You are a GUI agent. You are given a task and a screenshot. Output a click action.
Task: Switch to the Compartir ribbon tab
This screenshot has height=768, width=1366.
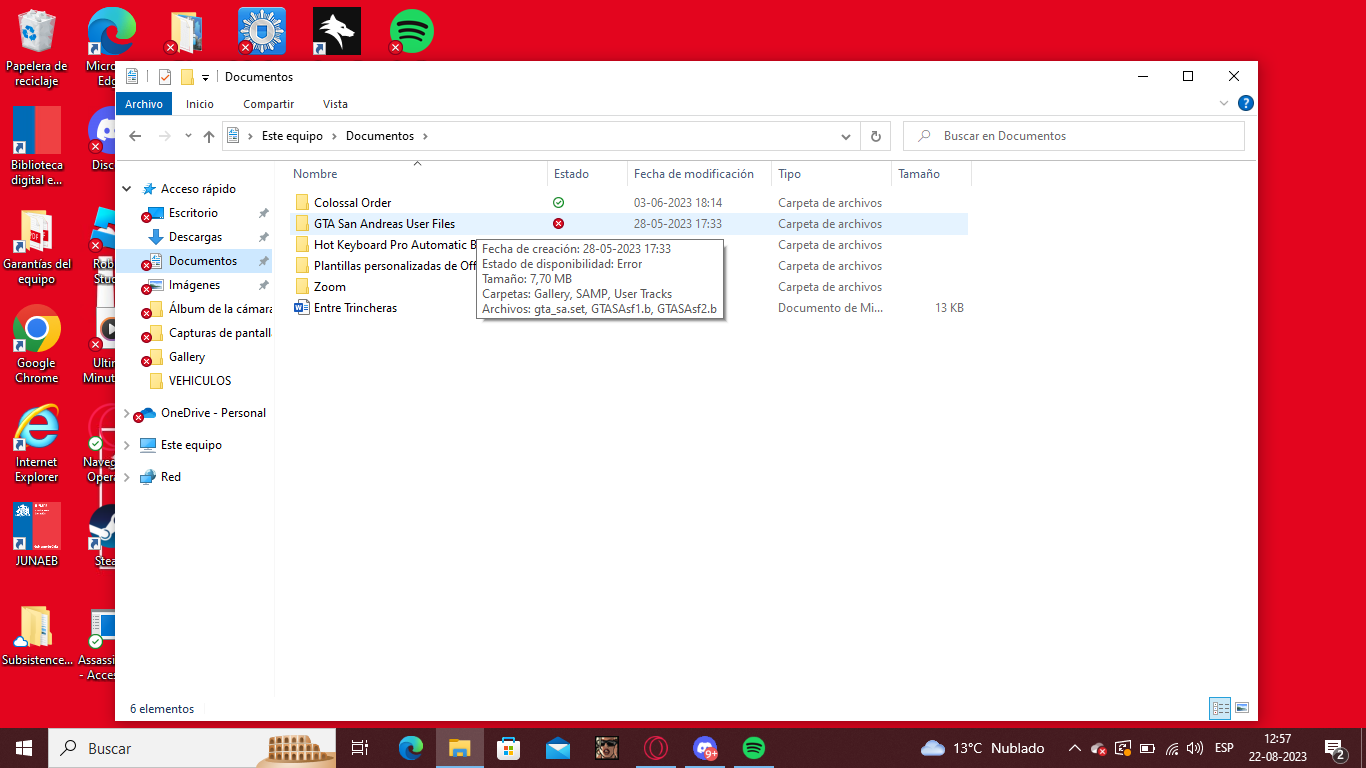tap(269, 104)
